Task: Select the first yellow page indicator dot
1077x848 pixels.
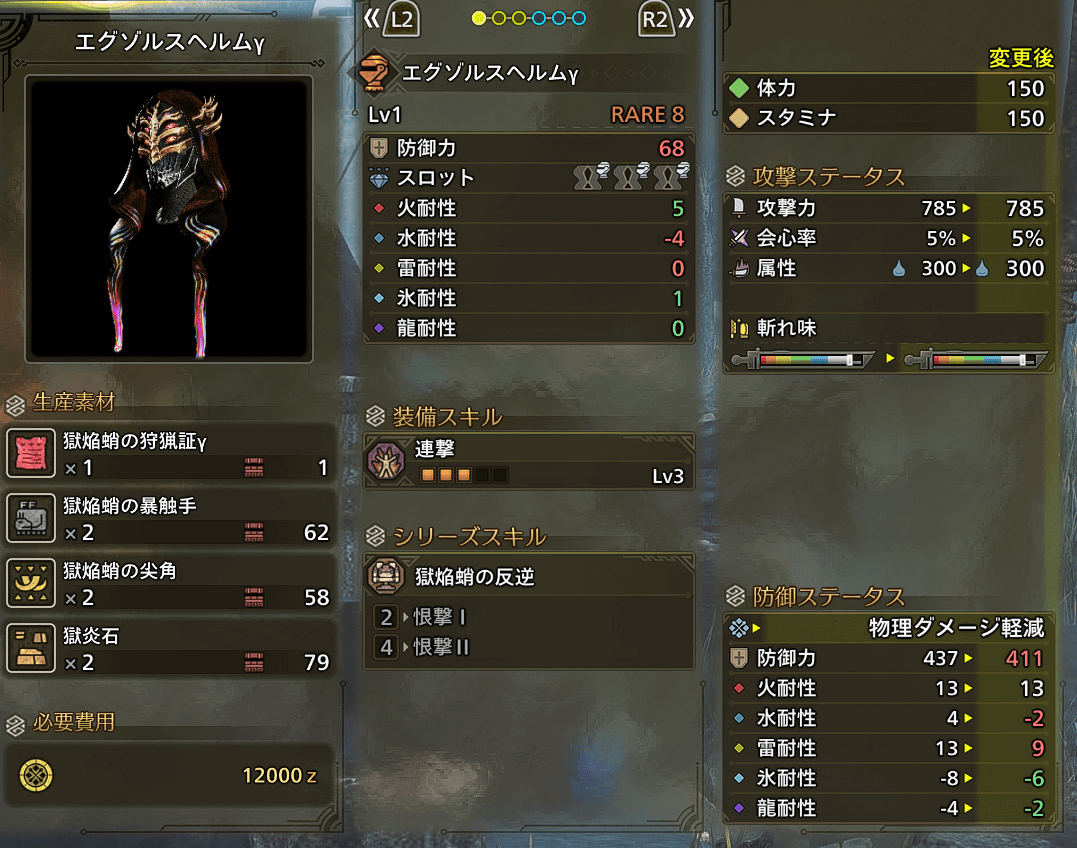Action: click(479, 18)
